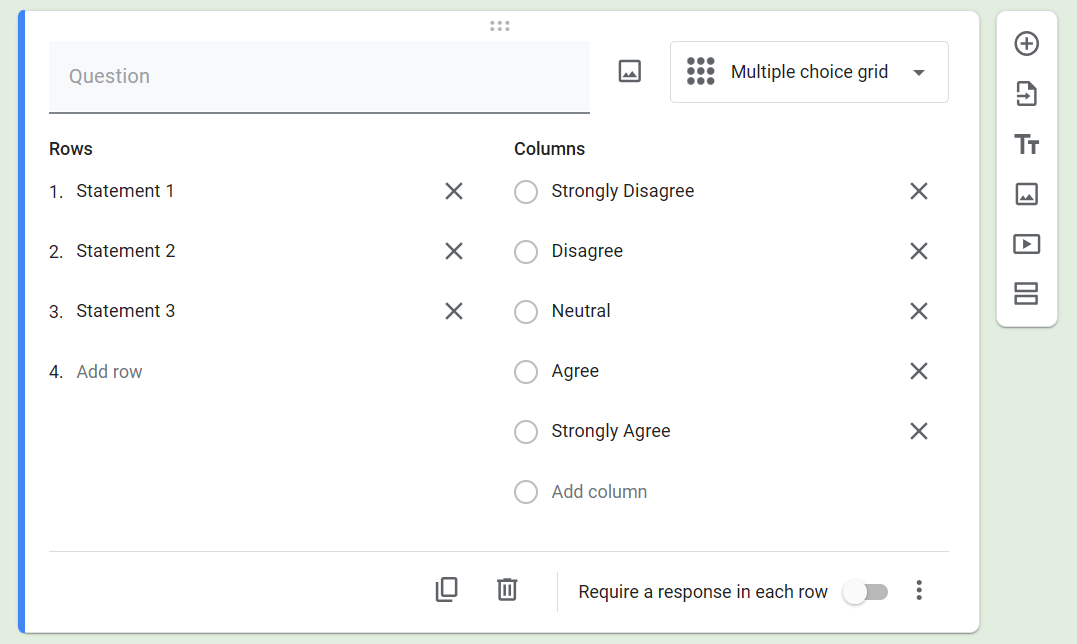Click the Add video icon

[x=1027, y=244]
